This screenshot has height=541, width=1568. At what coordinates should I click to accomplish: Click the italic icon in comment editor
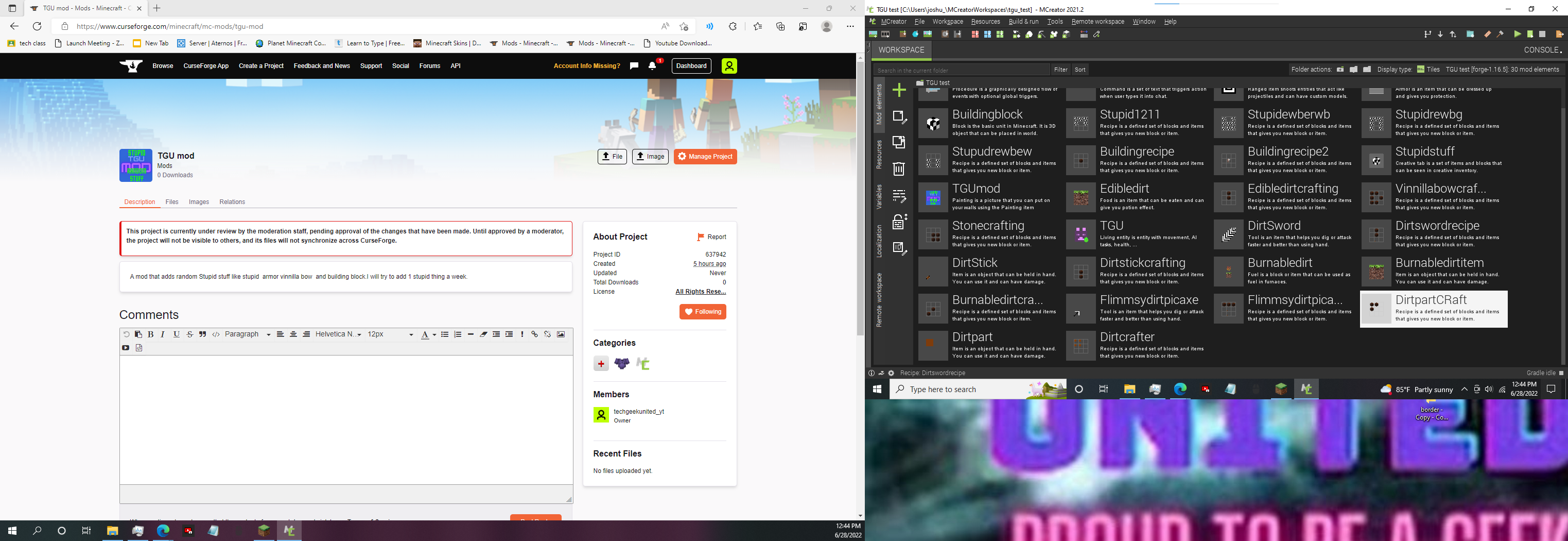point(163,334)
